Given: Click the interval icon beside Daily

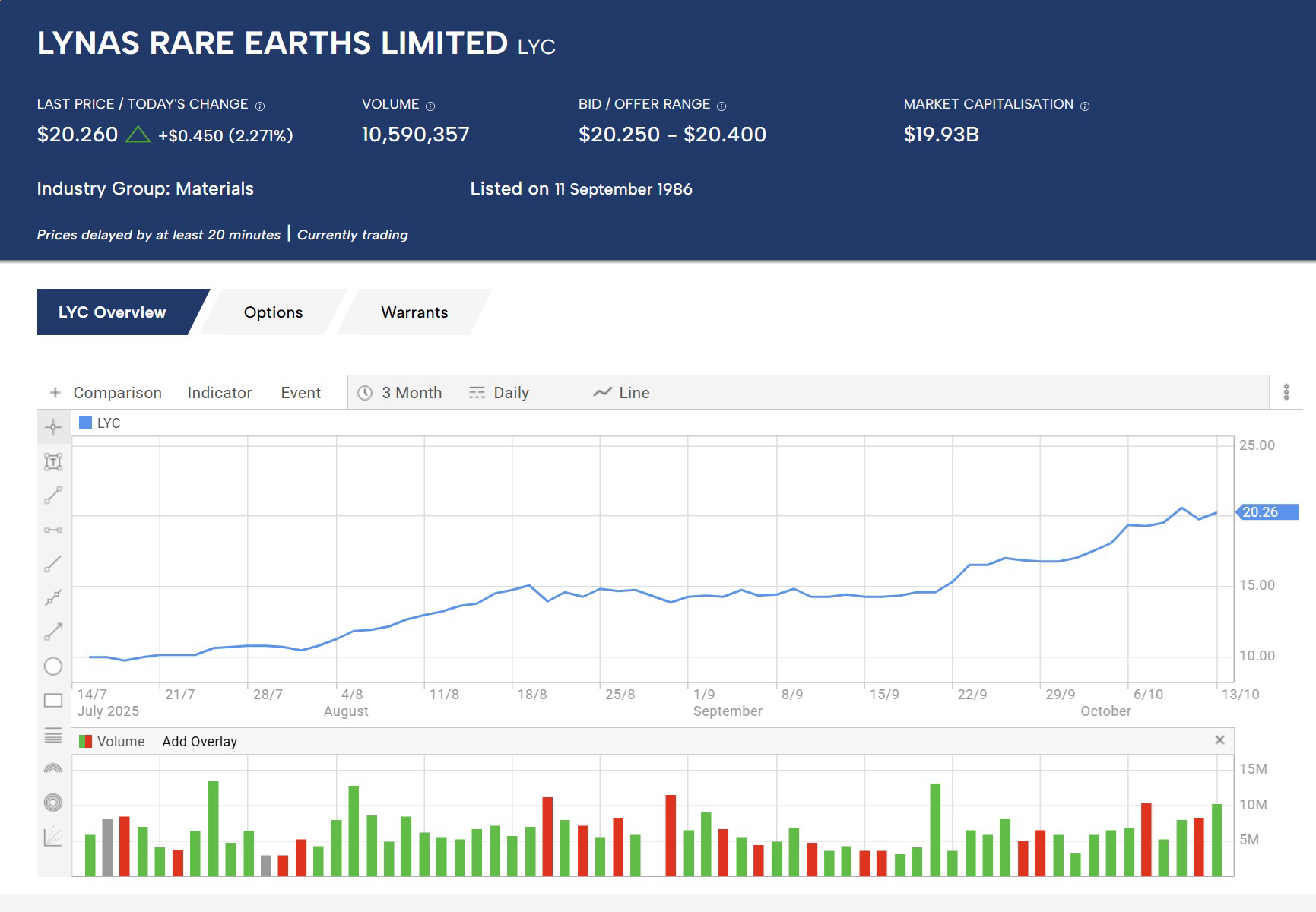Looking at the screenshot, I should click(477, 393).
